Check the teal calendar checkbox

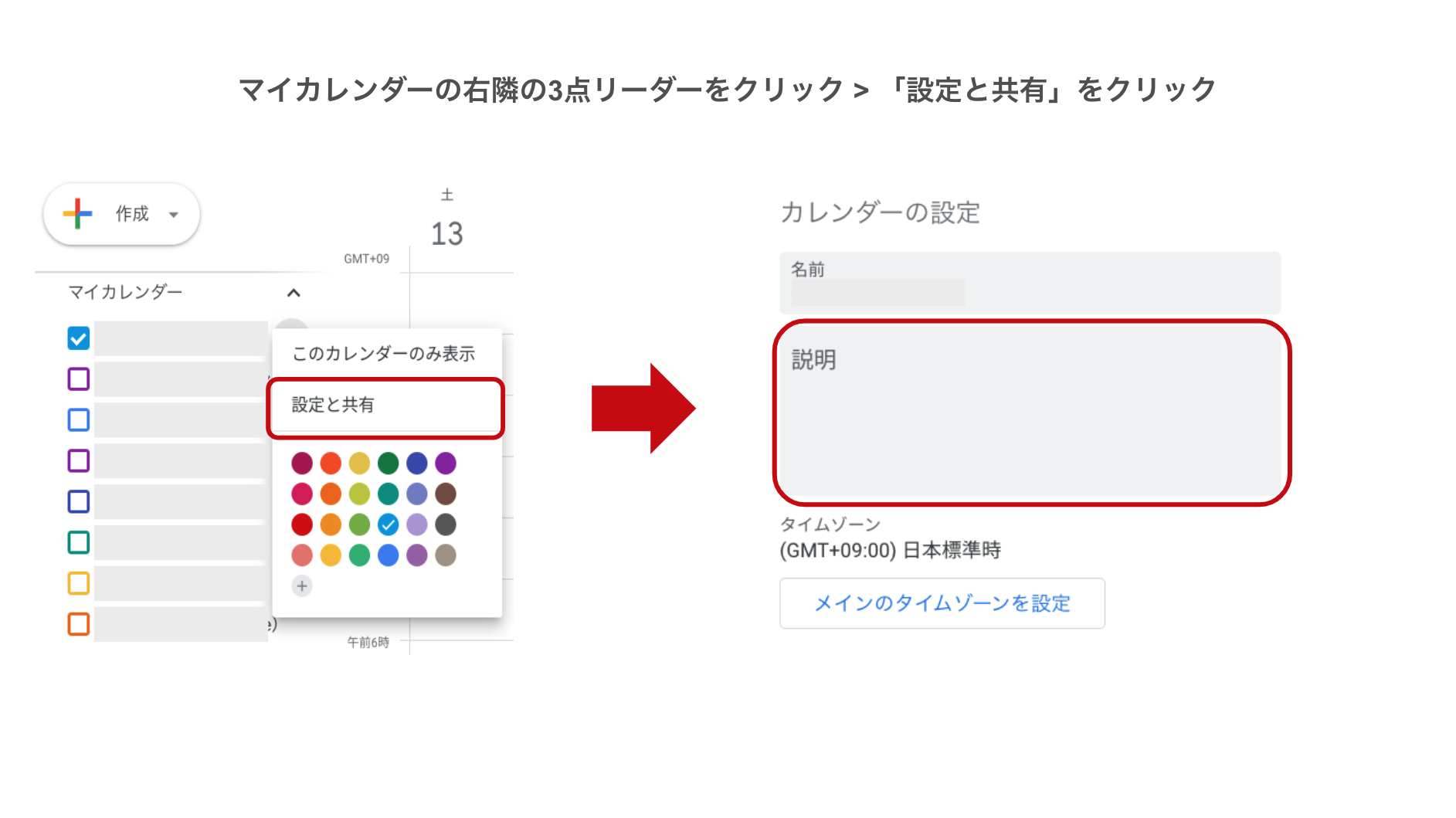[x=79, y=542]
